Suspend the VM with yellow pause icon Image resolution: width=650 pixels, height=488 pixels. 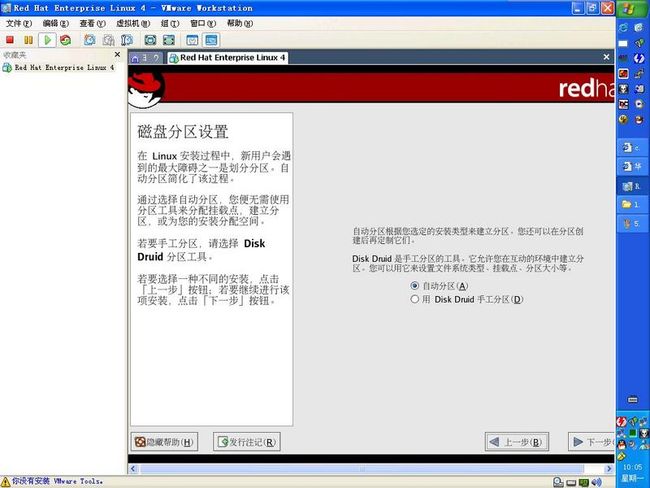(x=28, y=40)
